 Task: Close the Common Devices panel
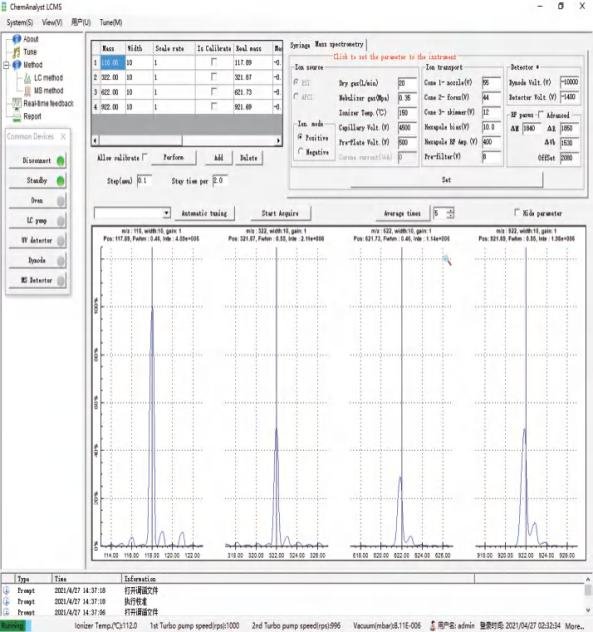pos(63,137)
